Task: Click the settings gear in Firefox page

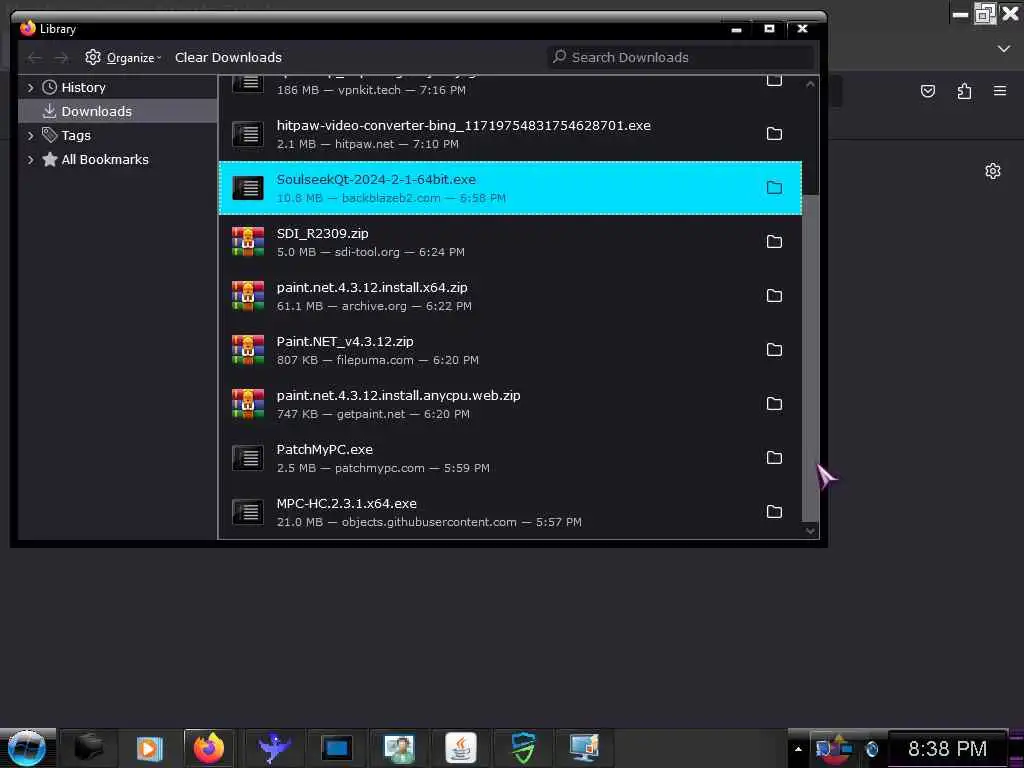Action: 993,171
